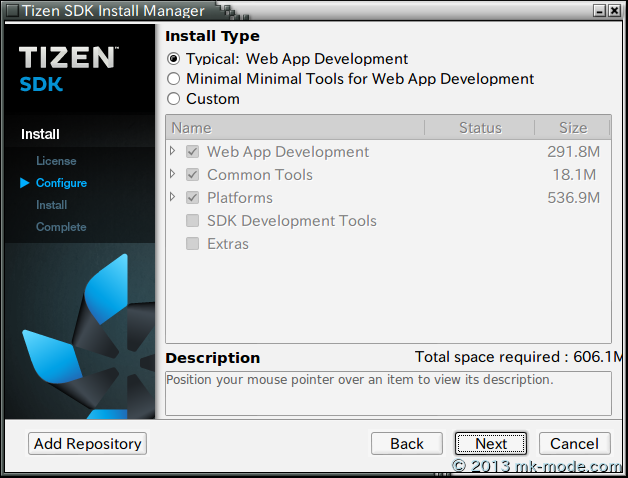
Task: Click inside the Description text box
Action: pos(388,394)
